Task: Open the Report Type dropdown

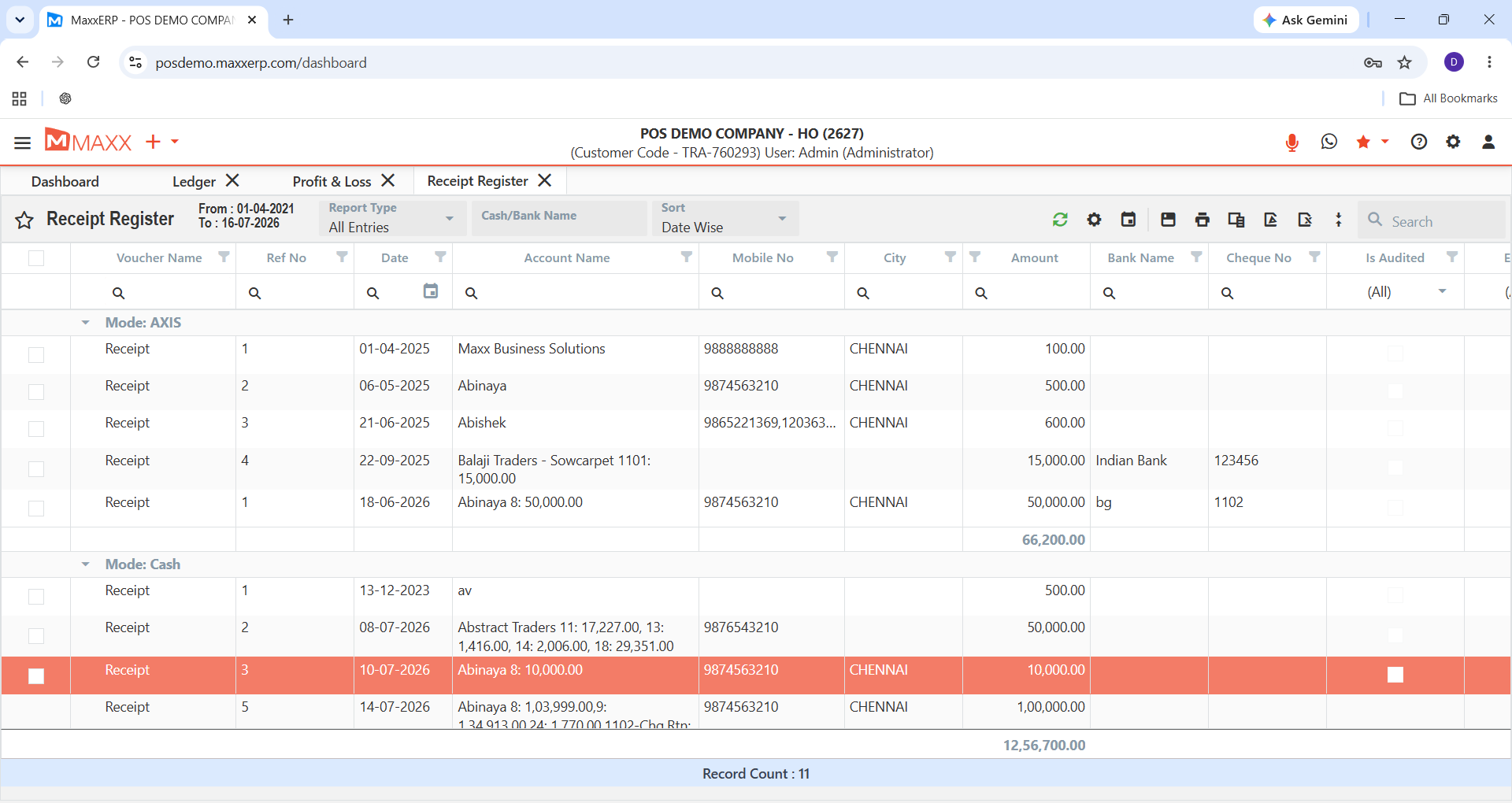Action: pyautogui.click(x=391, y=218)
